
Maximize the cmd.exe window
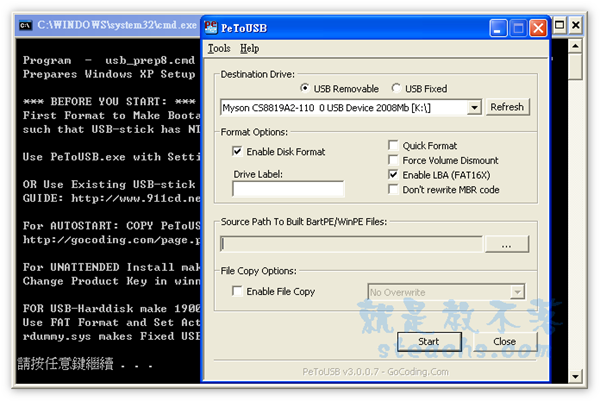(559, 25)
